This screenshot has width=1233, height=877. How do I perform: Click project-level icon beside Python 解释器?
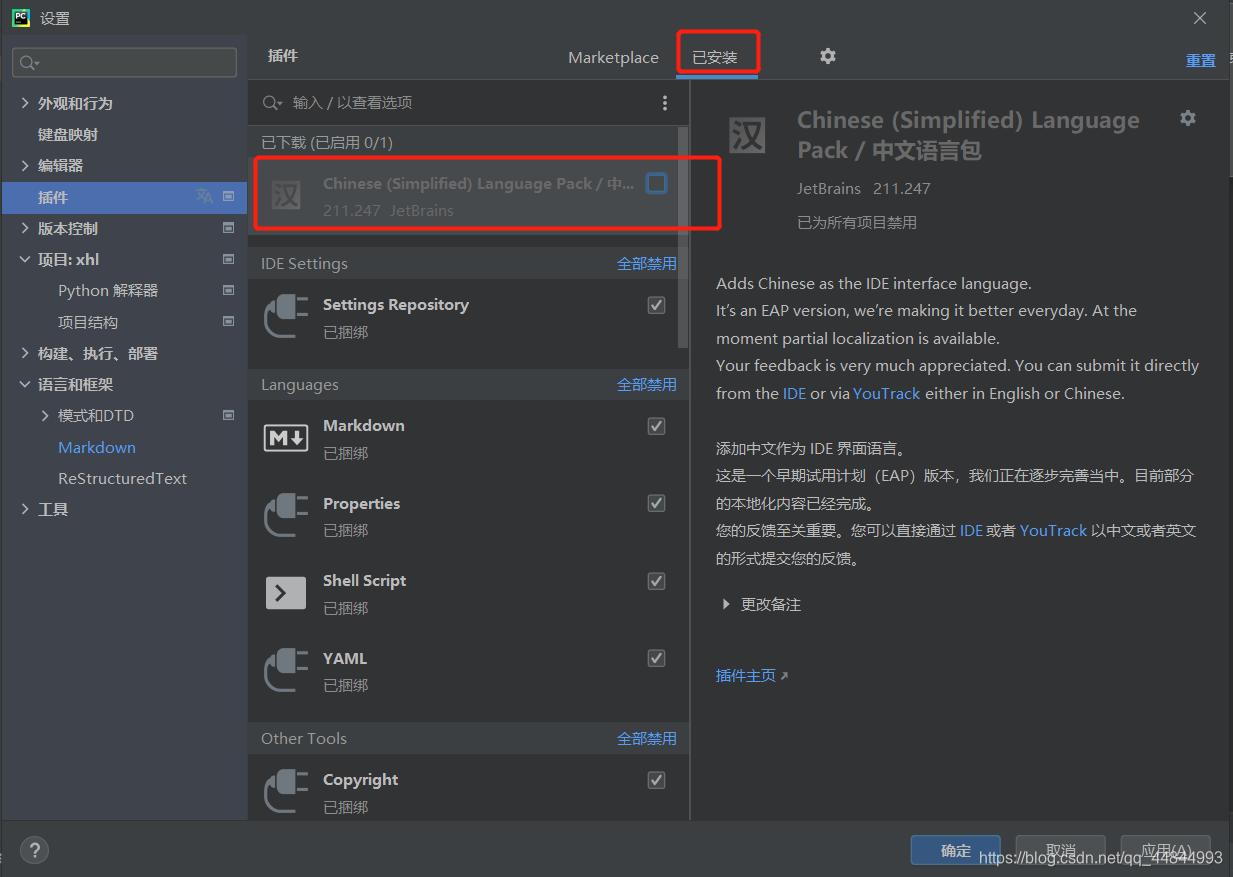click(x=228, y=290)
